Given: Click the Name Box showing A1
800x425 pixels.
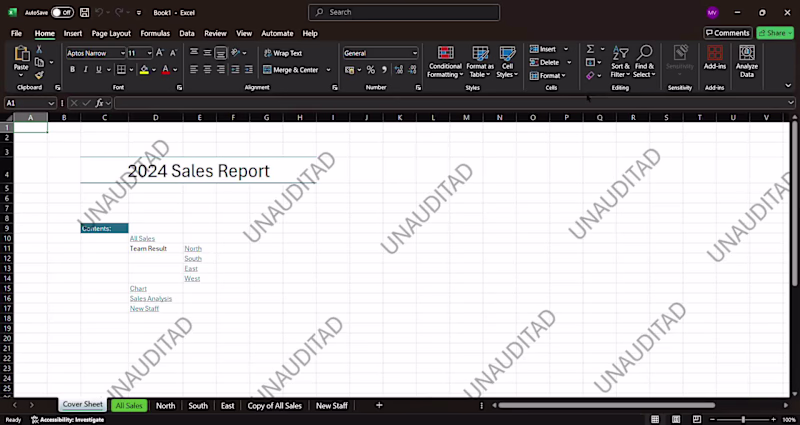Looking at the screenshot, I should [30, 103].
